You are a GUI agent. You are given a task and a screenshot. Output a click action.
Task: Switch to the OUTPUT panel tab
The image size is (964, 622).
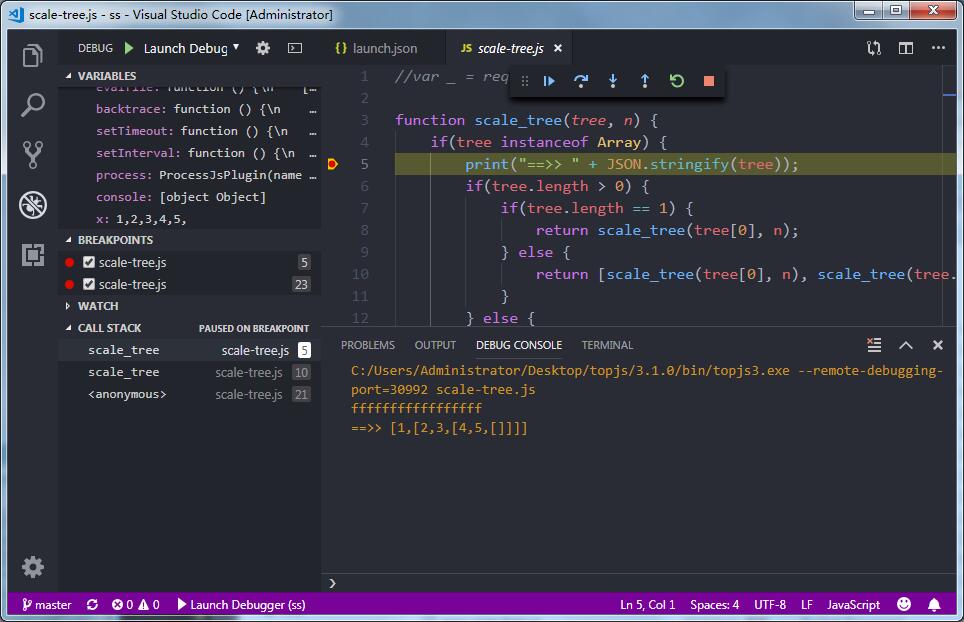434,344
